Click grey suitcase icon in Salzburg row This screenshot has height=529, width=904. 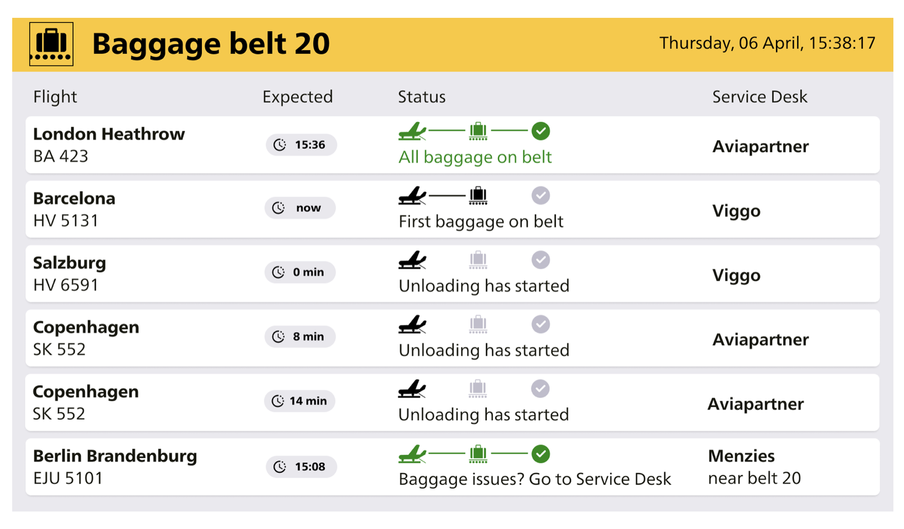pos(478,260)
